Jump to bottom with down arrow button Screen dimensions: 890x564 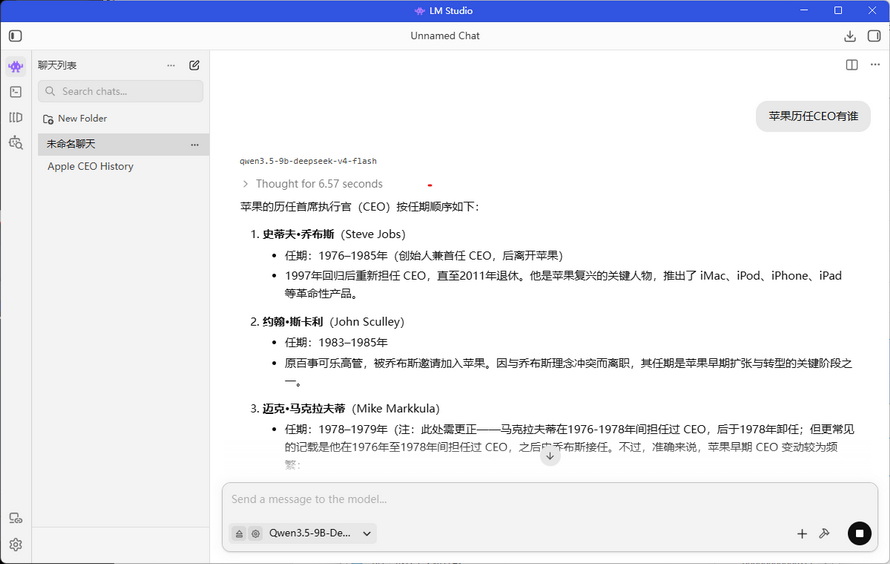pyautogui.click(x=550, y=456)
